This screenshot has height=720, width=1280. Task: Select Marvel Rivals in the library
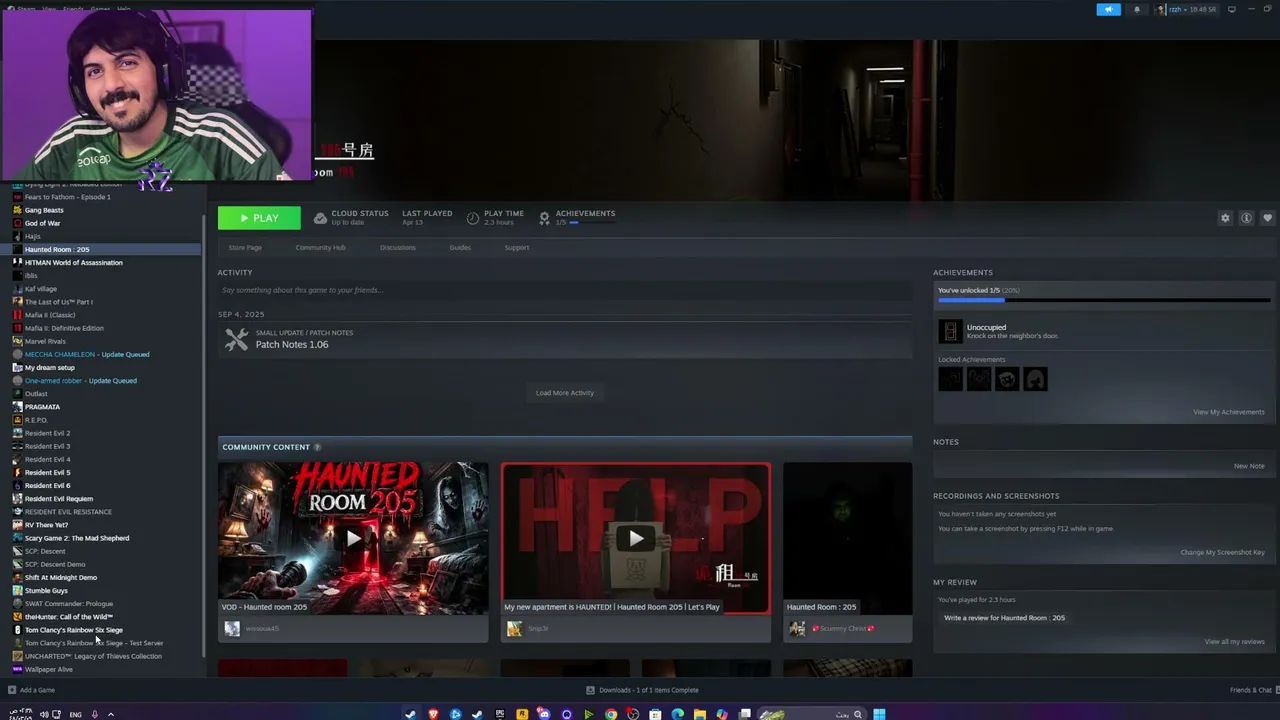[45, 341]
